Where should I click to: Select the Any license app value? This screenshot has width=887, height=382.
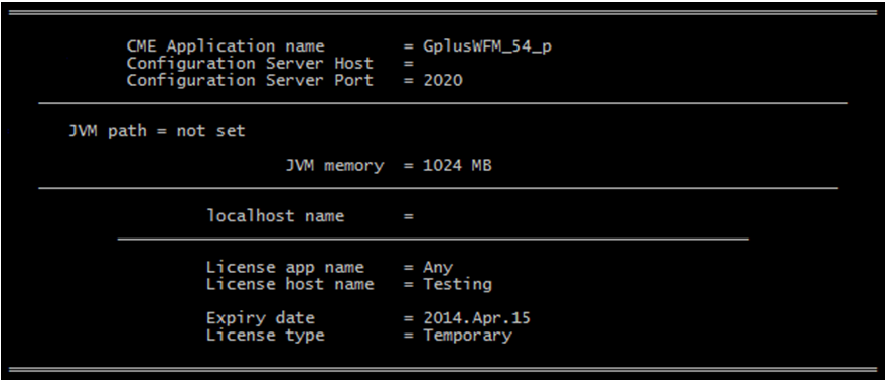438,268
